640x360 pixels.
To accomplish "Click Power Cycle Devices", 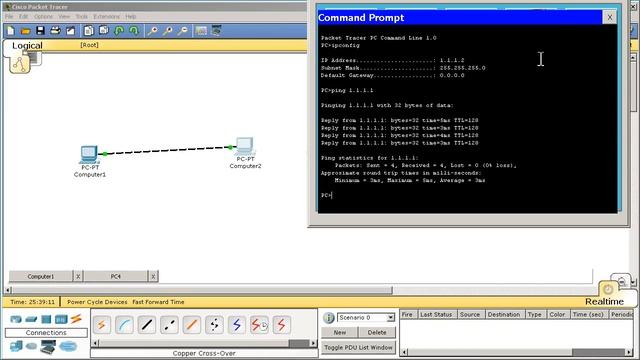I will pos(97,302).
